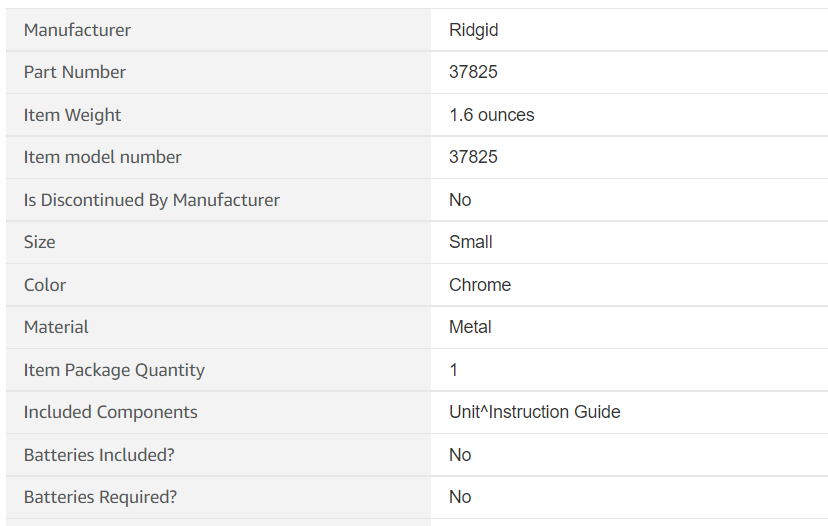
Task: Select the No value for Discontinued row
Action: (460, 200)
